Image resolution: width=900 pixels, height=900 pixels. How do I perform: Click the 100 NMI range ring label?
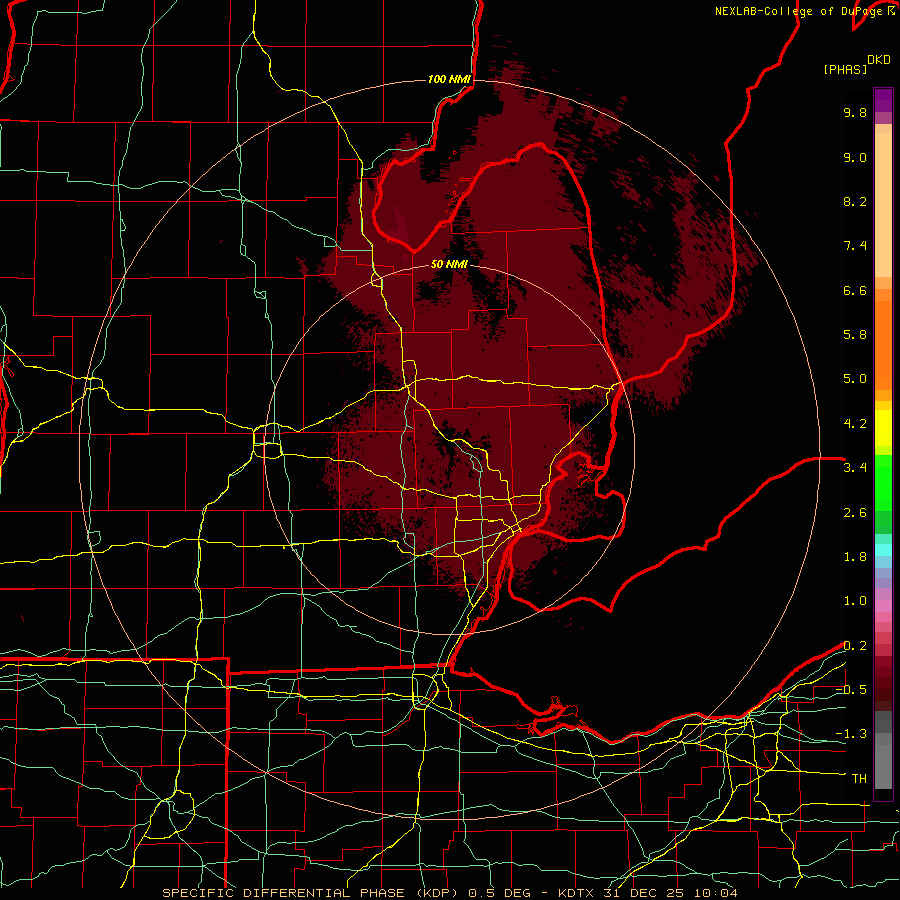coord(449,79)
